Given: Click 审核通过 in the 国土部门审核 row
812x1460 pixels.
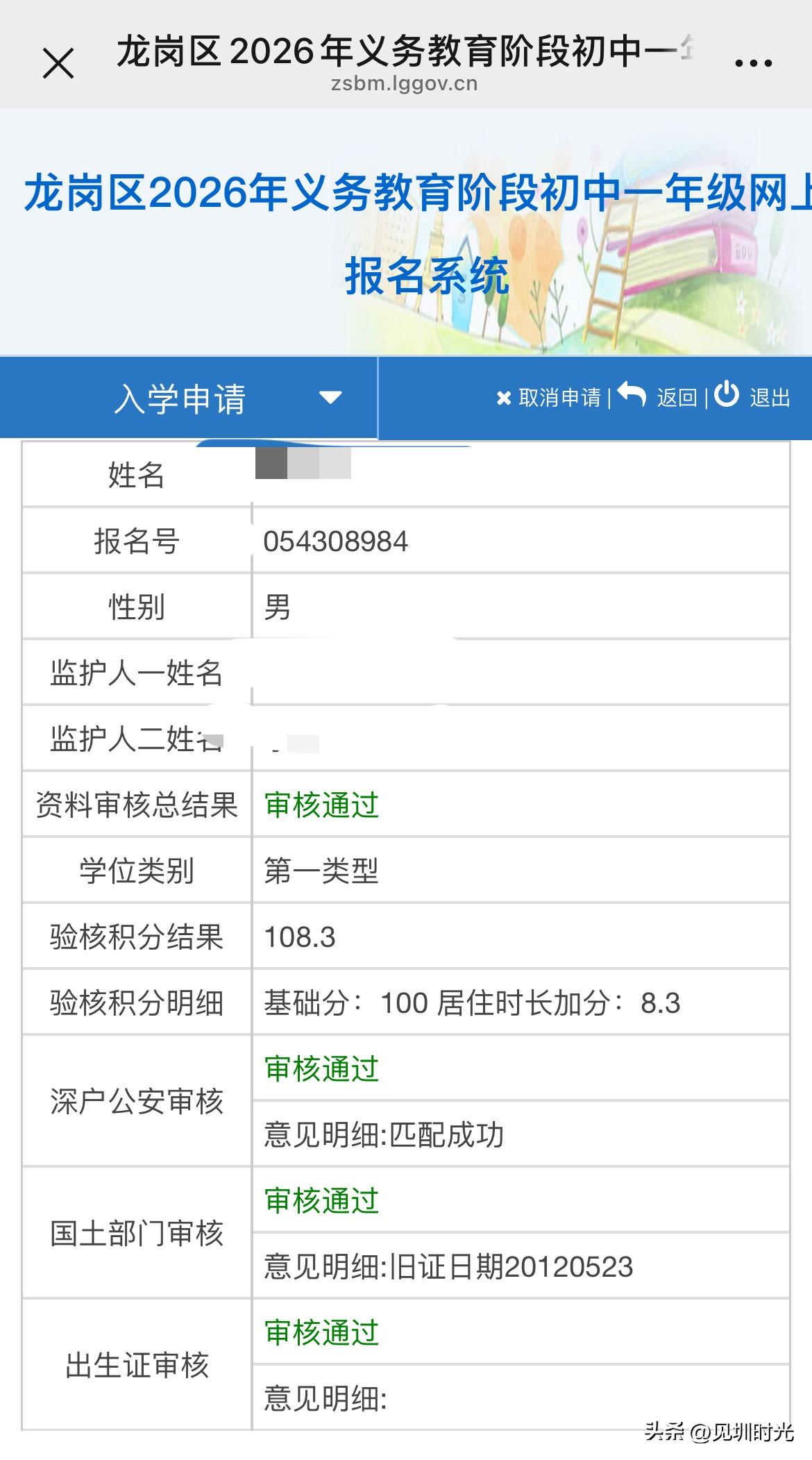Looking at the screenshot, I should pos(322,1201).
